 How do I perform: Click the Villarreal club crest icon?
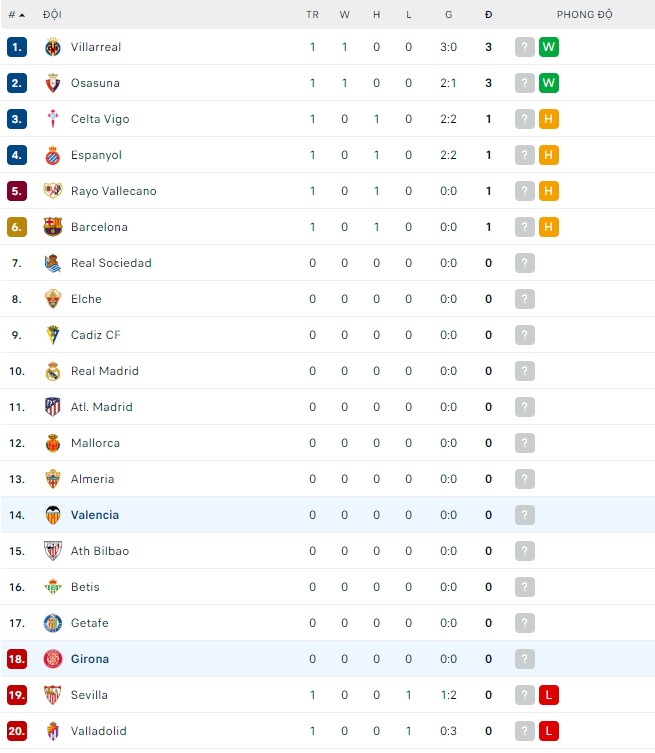pyautogui.click(x=53, y=47)
